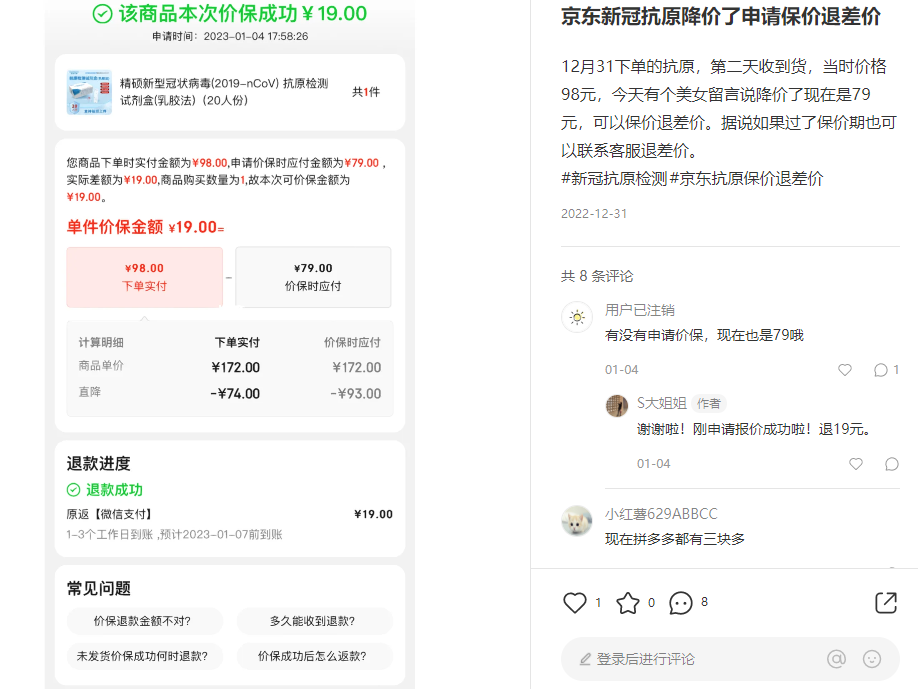Open S大姐姐's profile avatar

point(616,406)
